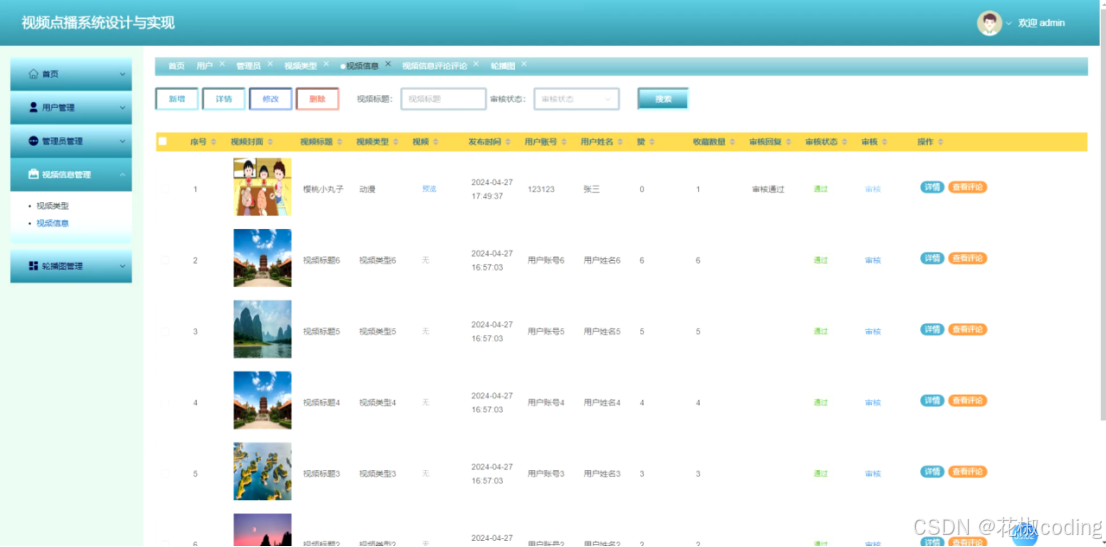Switch to the 视频类型 tab
The height and width of the screenshot is (547, 1106).
click(x=300, y=66)
